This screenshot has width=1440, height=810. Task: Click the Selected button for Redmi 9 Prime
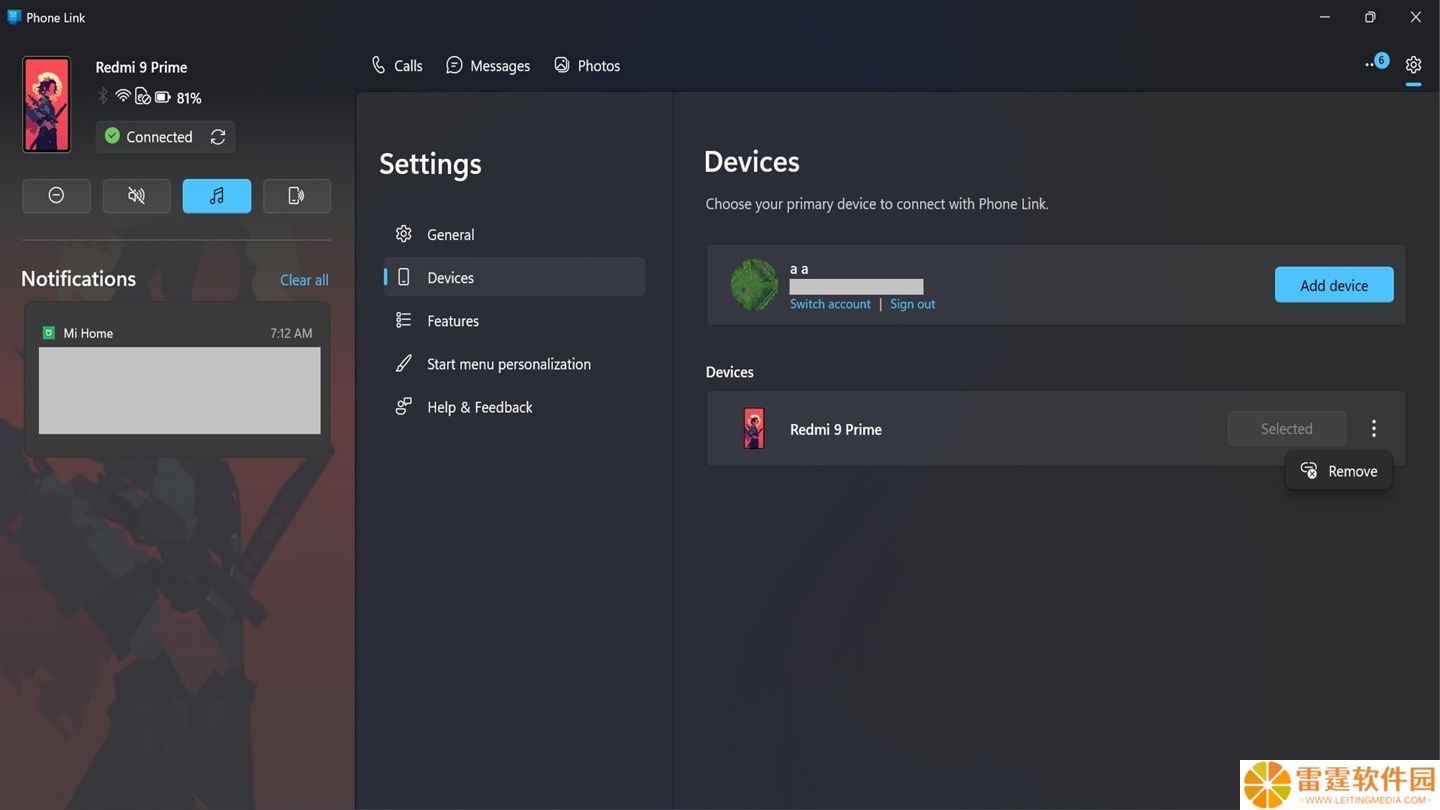1286,428
